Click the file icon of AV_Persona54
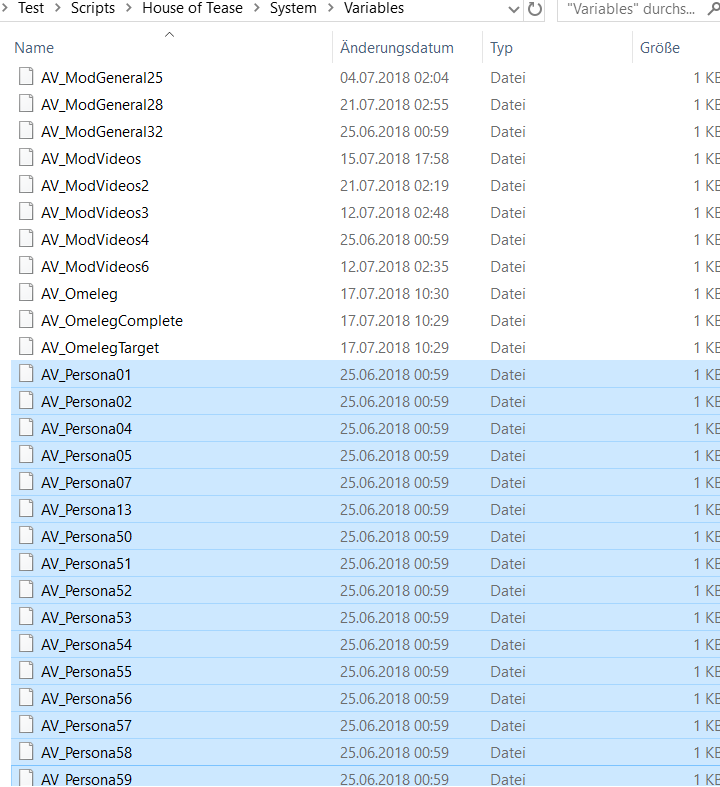 click(26, 644)
